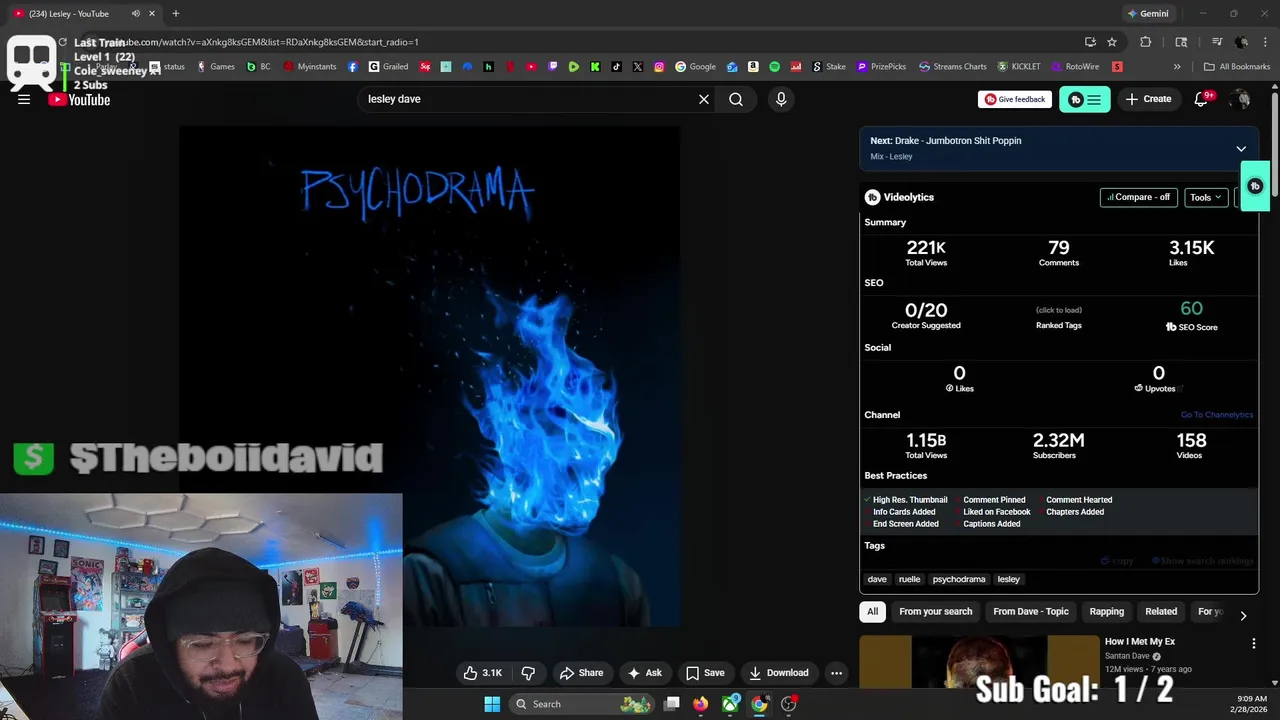1280x720 pixels.
Task: Open the KICKLET bookmark
Action: 1019,67
